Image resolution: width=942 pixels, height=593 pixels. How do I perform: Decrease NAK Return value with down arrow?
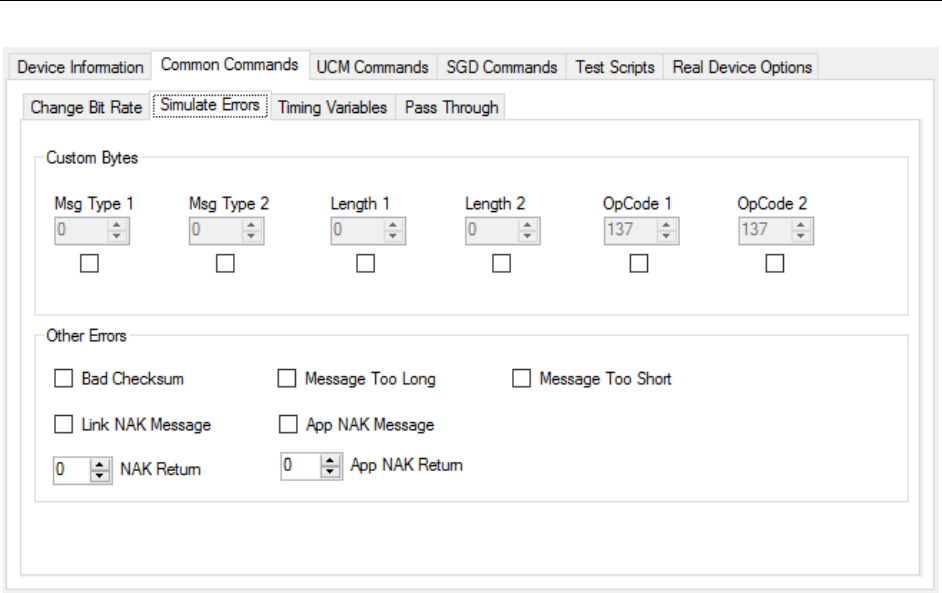(x=99, y=475)
